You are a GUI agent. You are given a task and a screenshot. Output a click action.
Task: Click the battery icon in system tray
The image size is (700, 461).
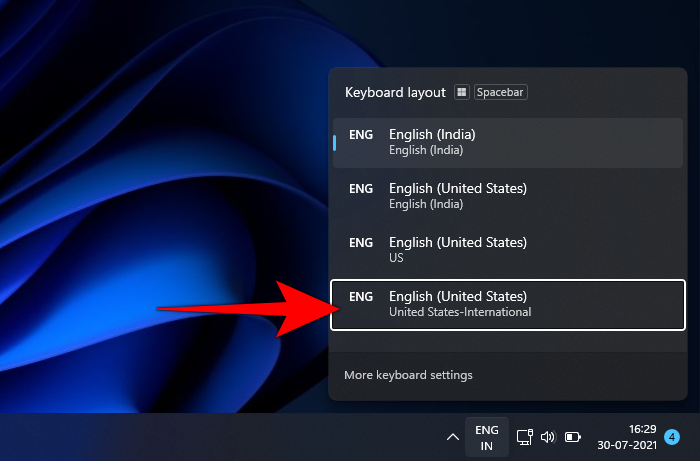(x=573, y=437)
